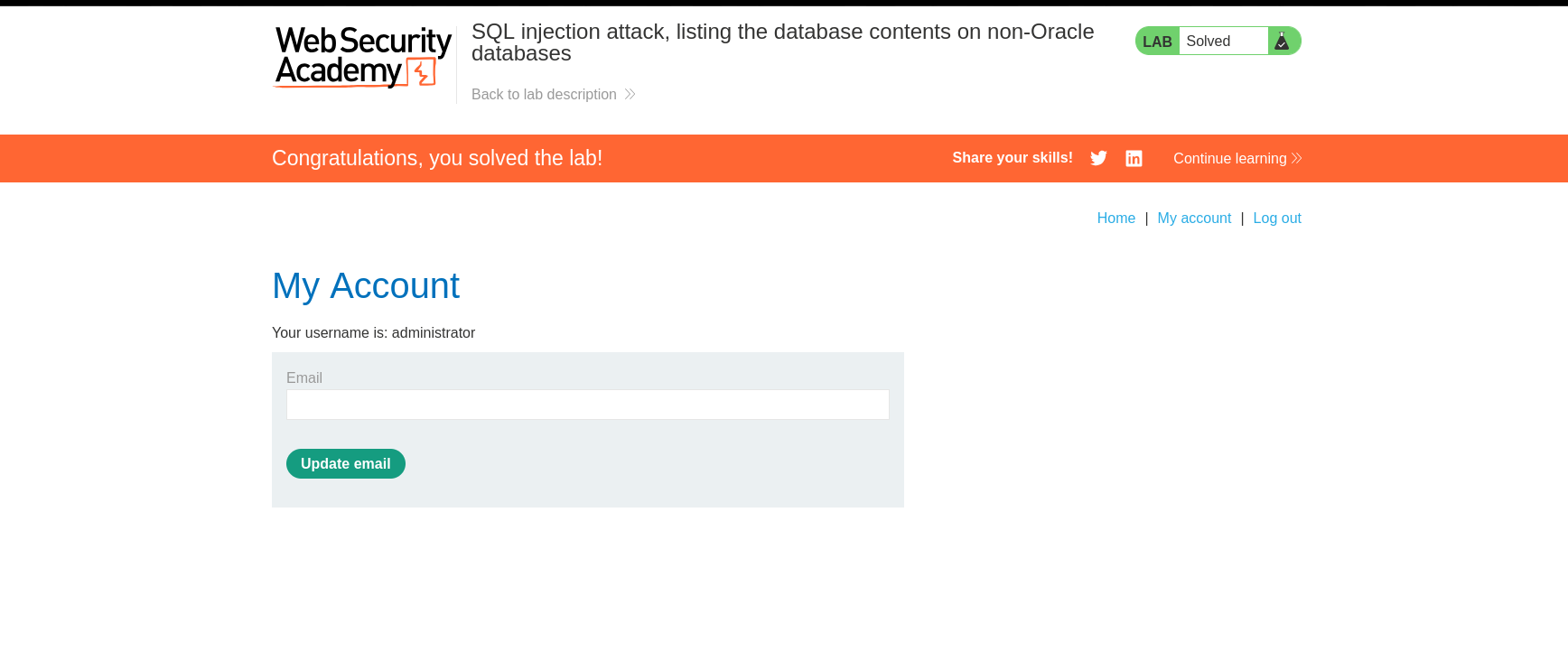Viewport: 1568px width, 652px height.
Task: Open the Back to lab description link
Action: [x=544, y=94]
